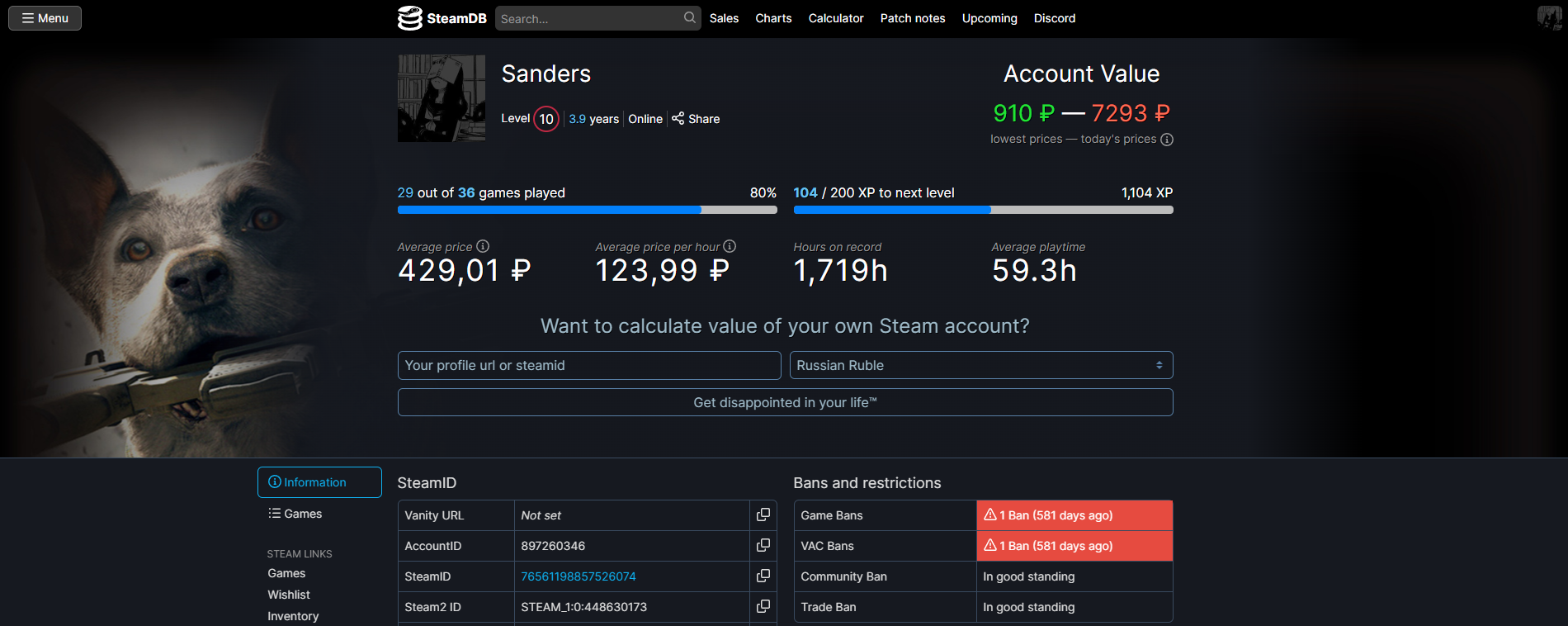Viewport: 1568px width, 626px height.
Task: Click the VAC Bans warning cell
Action: coord(1074,546)
